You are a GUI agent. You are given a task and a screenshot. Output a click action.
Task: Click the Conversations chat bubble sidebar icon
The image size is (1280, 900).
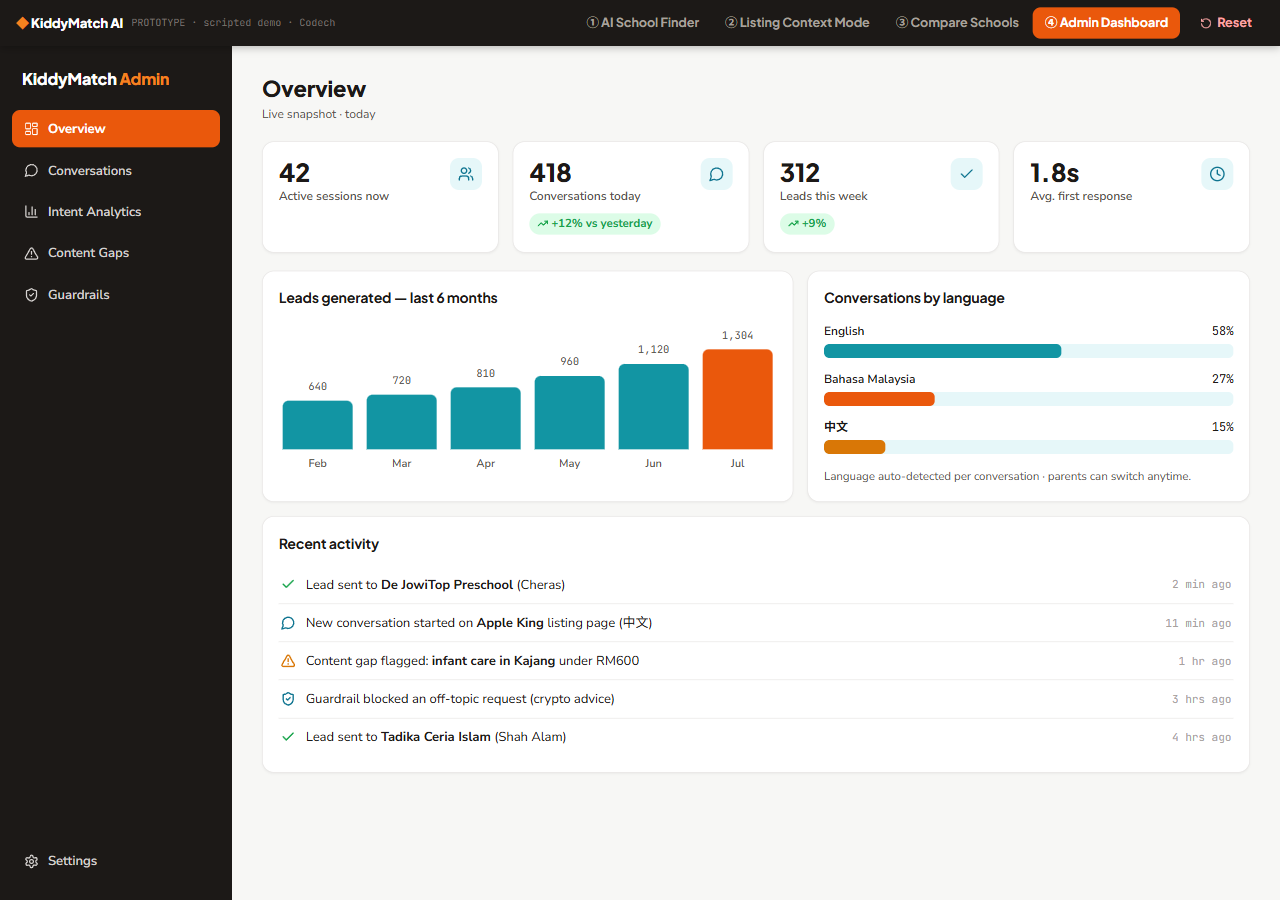[x=31, y=171]
